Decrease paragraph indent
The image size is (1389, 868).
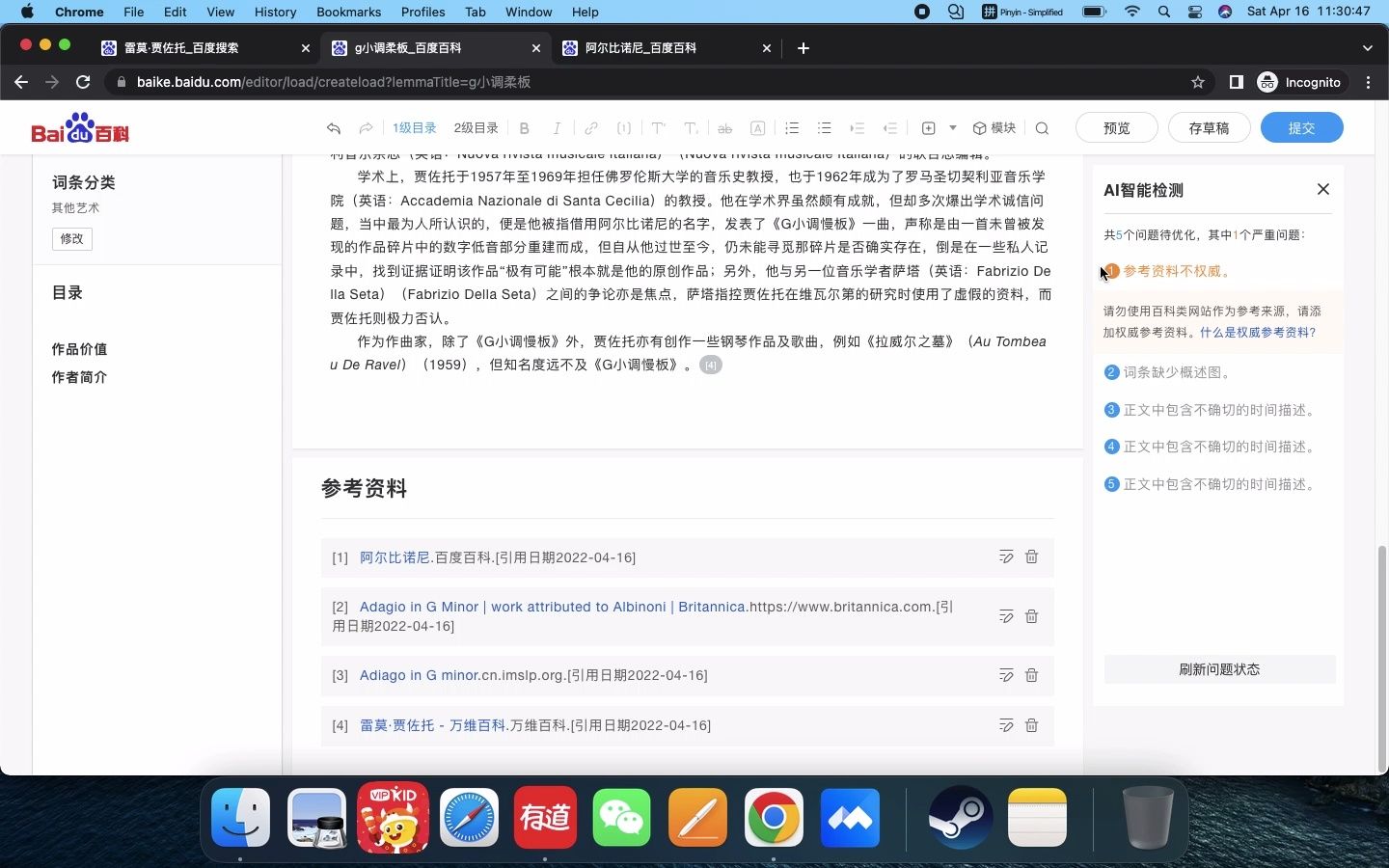tap(890, 128)
